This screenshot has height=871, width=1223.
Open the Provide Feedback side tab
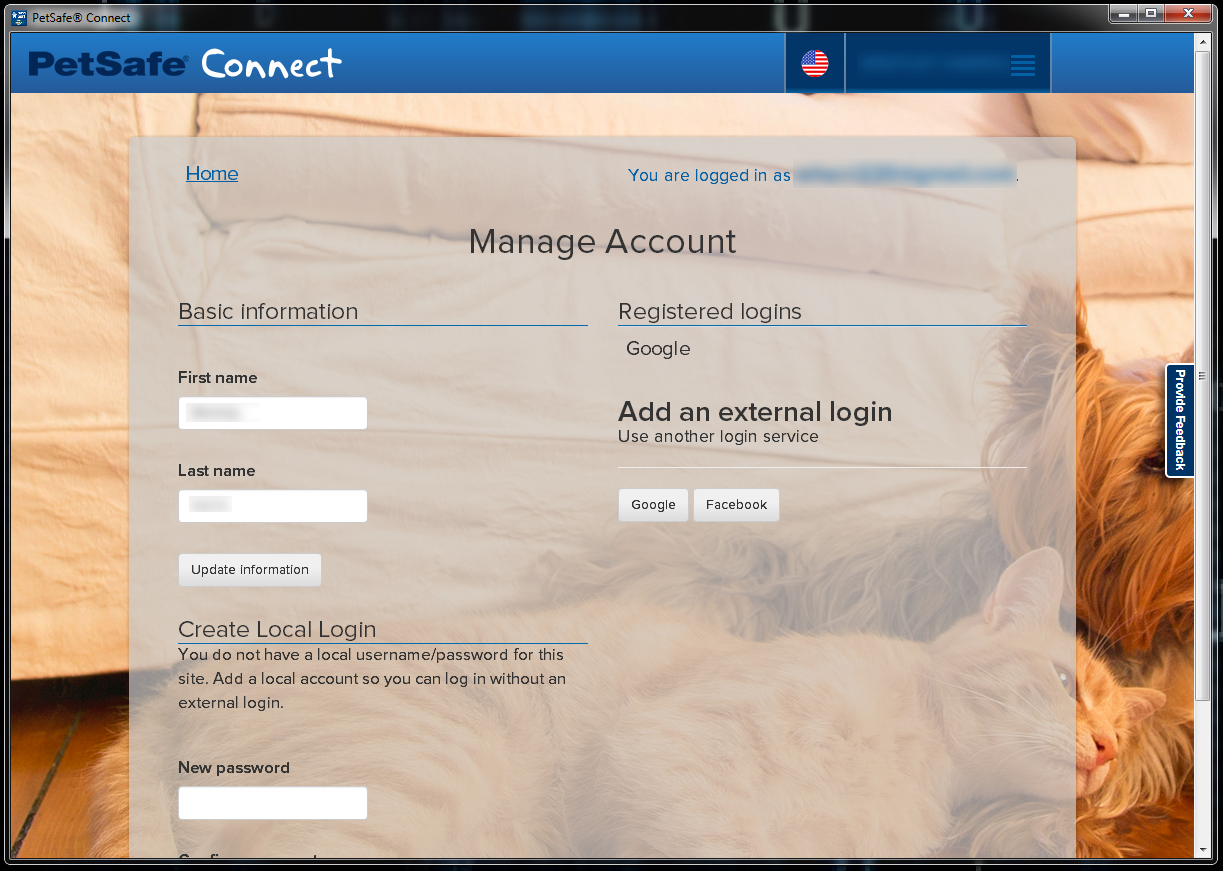coord(1180,420)
